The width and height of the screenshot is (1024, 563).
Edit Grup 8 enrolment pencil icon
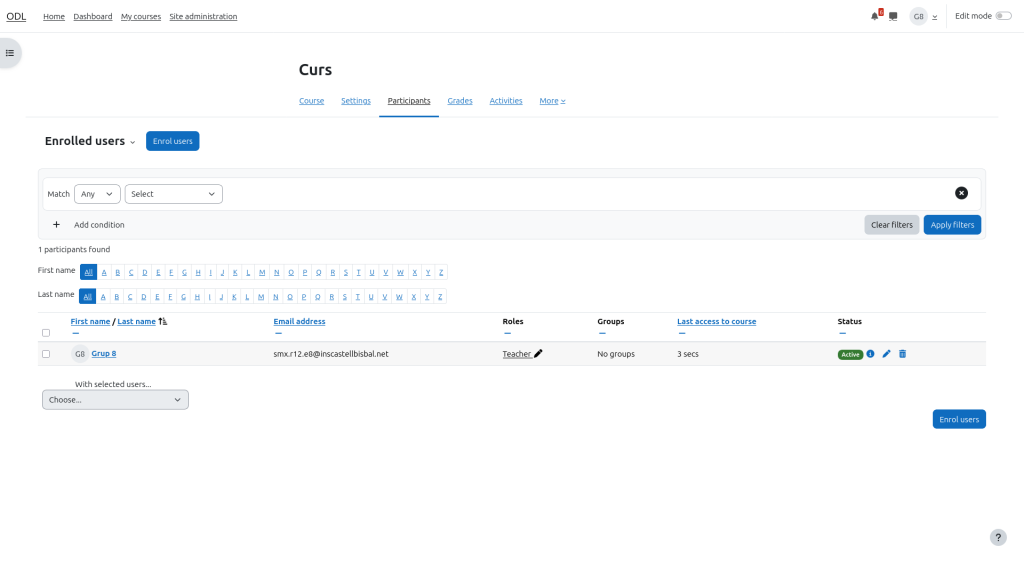click(x=886, y=354)
